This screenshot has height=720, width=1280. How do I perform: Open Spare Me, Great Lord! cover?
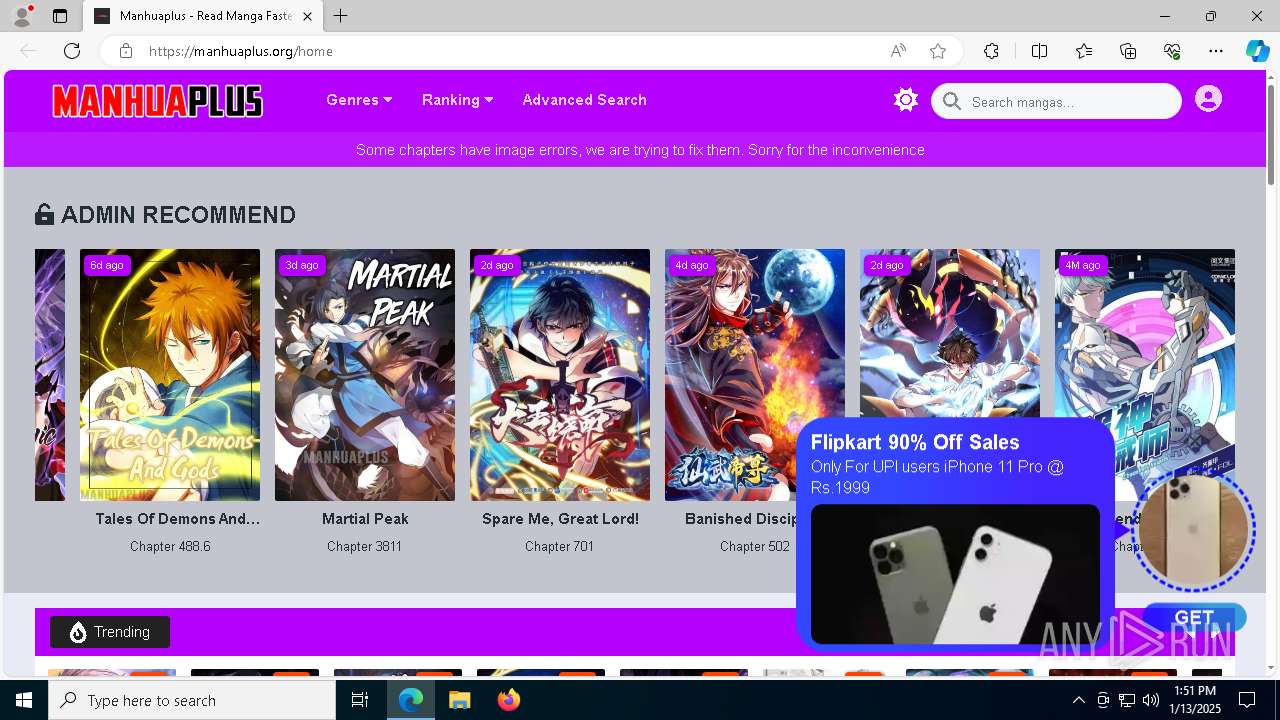[560, 375]
